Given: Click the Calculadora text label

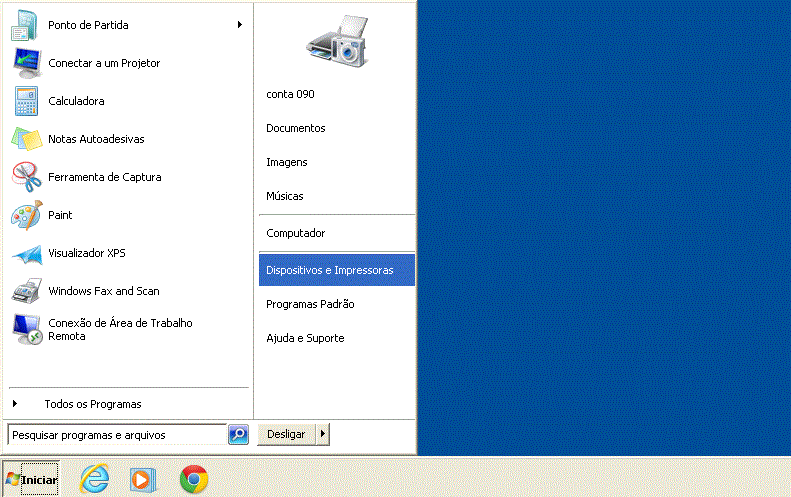Looking at the screenshot, I should click(76, 101).
